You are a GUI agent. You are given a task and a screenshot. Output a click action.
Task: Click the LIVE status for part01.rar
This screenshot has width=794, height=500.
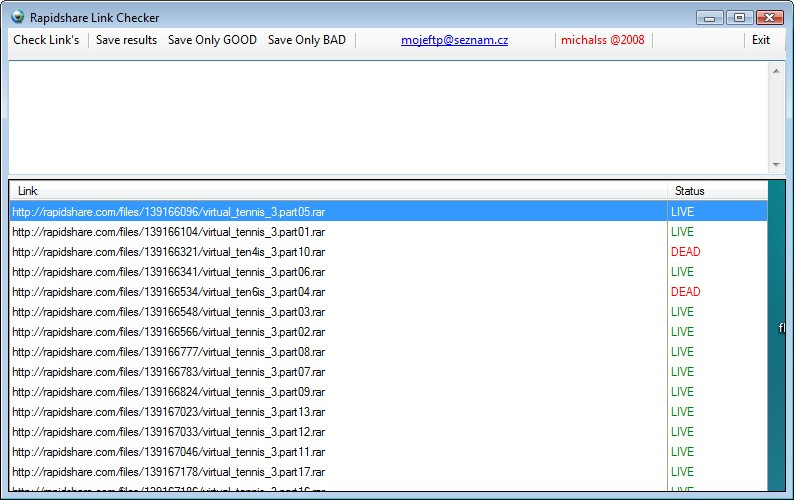(x=682, y=232)
